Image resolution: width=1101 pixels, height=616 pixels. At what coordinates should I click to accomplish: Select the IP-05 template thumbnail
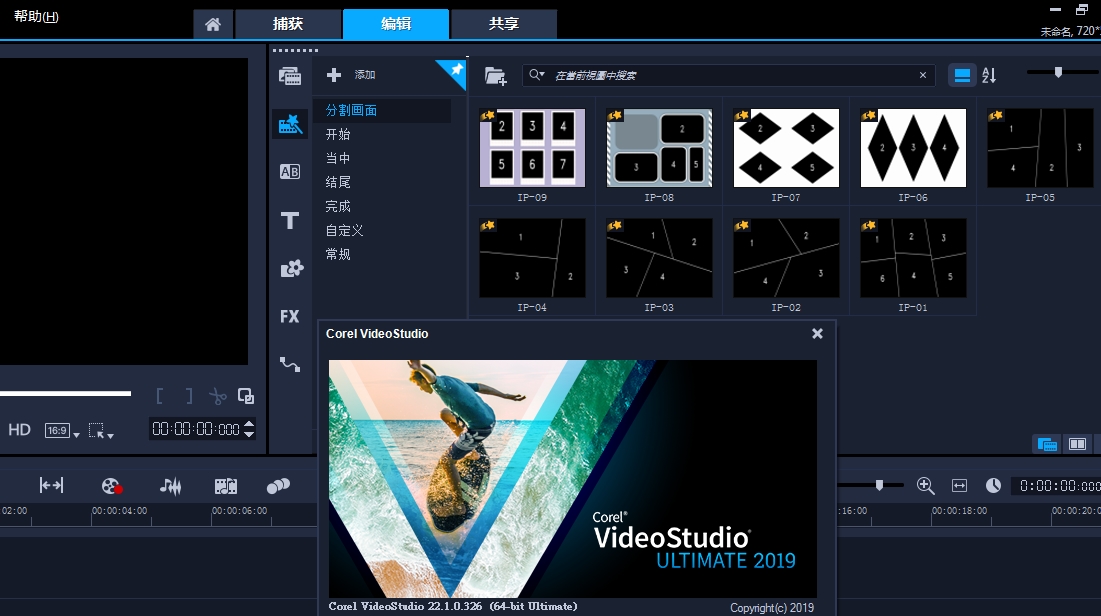coord(1040,148)
